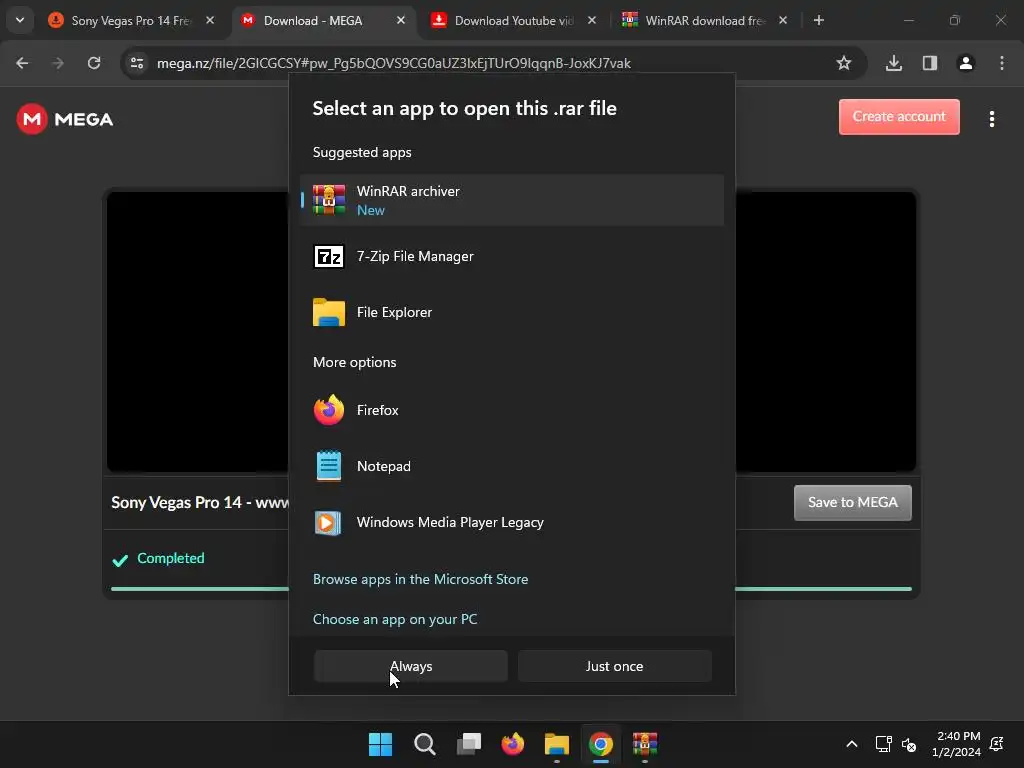Open File Explorer from the taskbar
The width and height of the screenshot is (1024, 768).
[x=557, y=744]
